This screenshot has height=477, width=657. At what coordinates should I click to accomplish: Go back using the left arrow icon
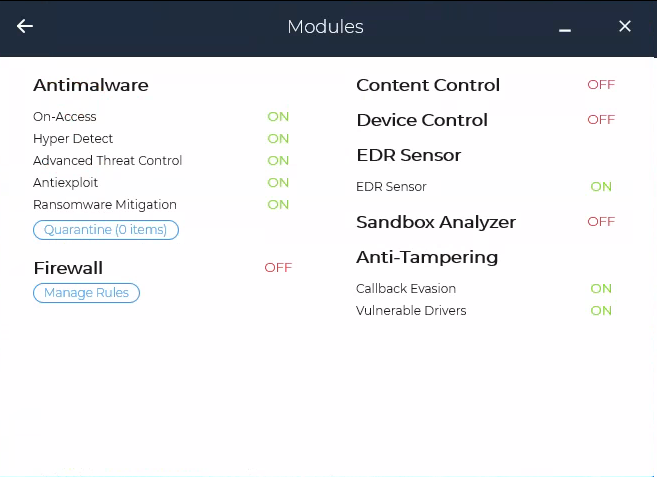tap(25, 26)
